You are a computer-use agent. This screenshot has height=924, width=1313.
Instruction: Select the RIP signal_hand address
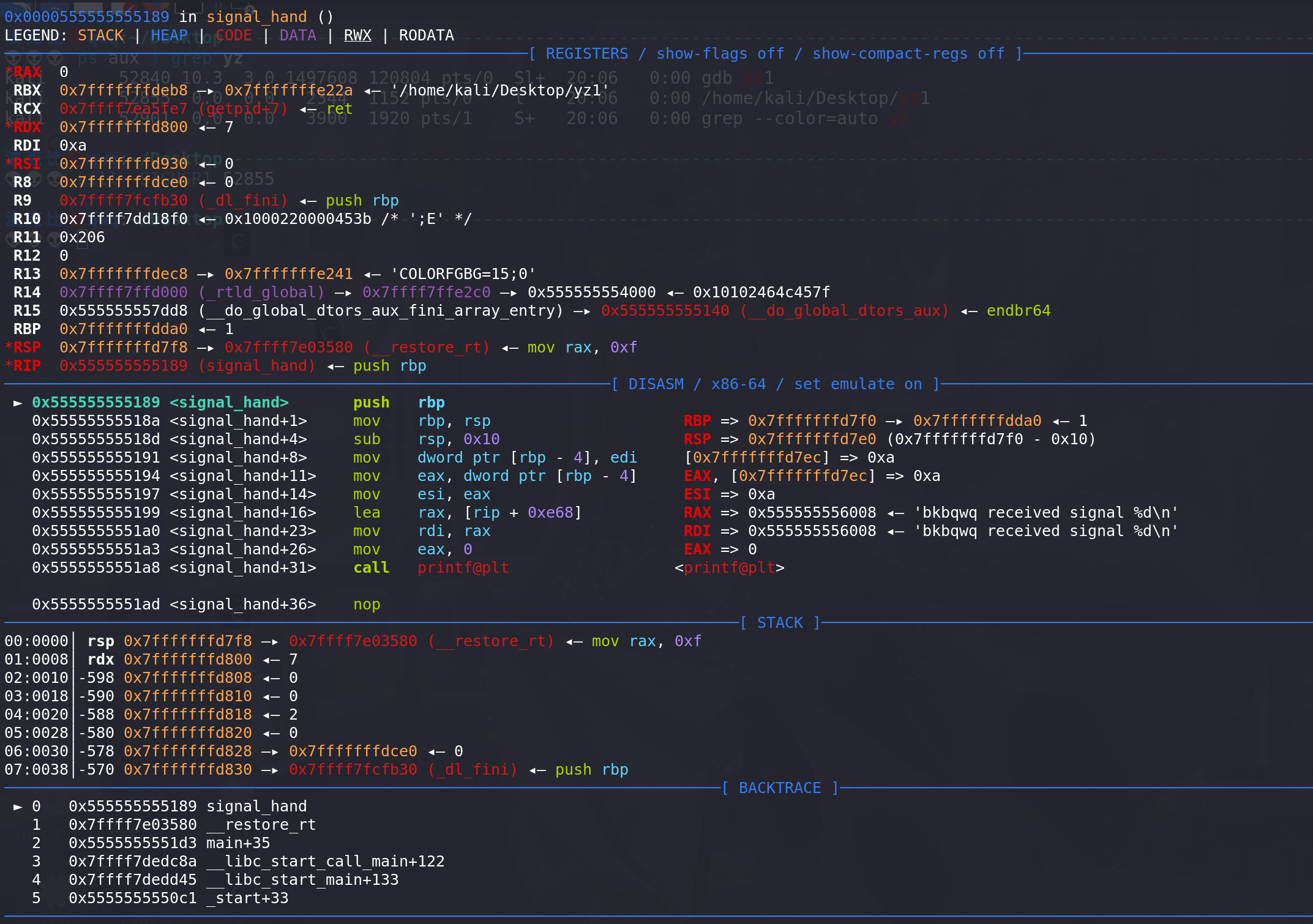(188, 366)
